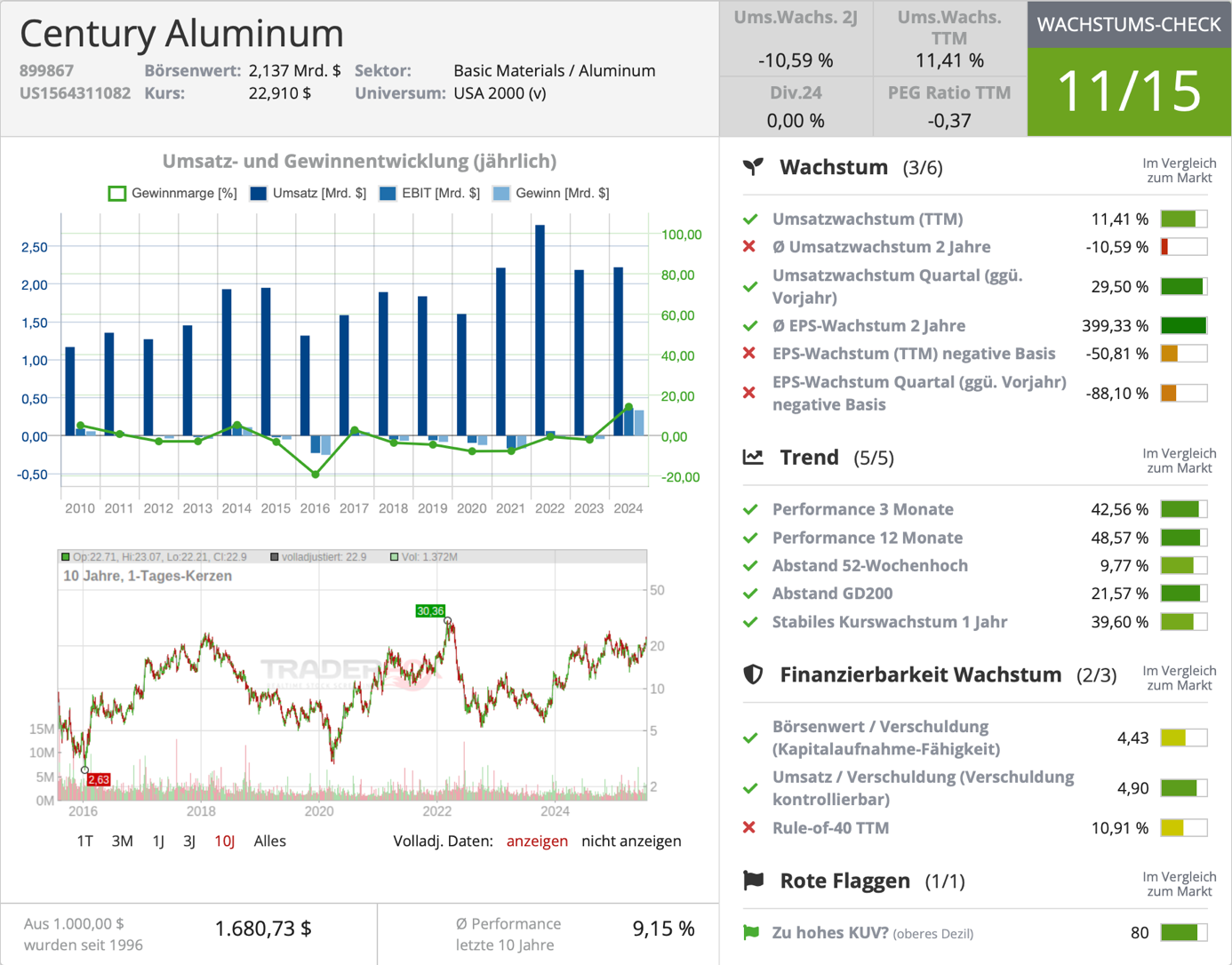The width and height of the screenshot is (1232, 965).
Task: Click the comparison bar for Rule-of-40 TTM
Action: (x=1184, y=827)
